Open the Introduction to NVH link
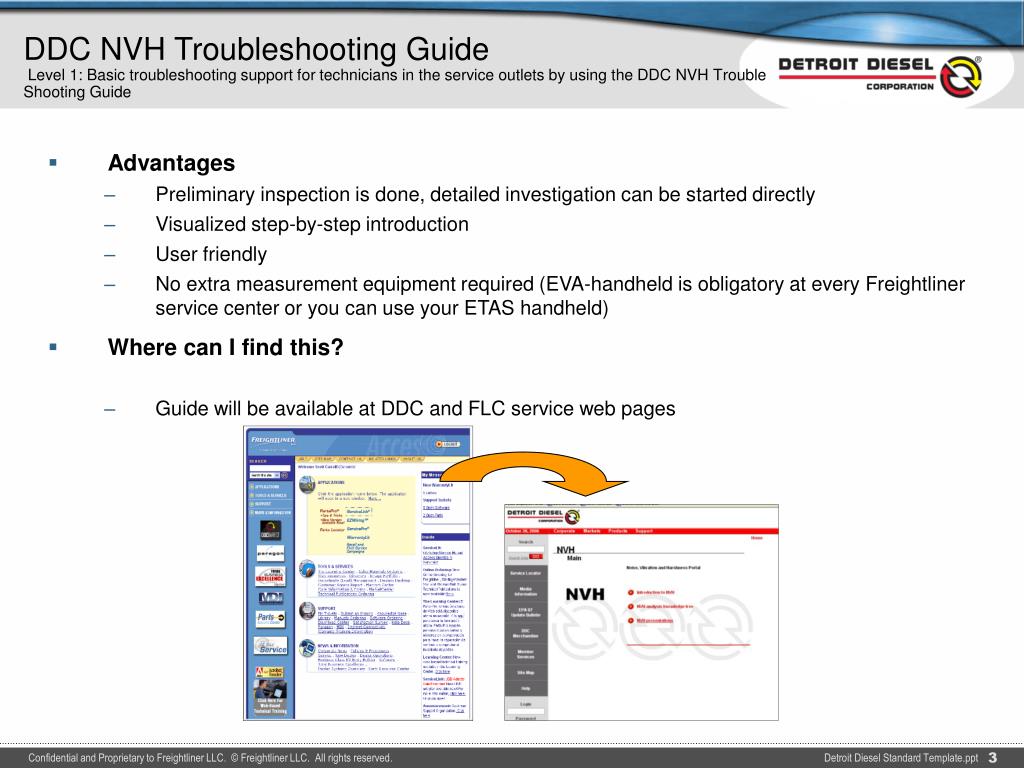 point(656,592)
